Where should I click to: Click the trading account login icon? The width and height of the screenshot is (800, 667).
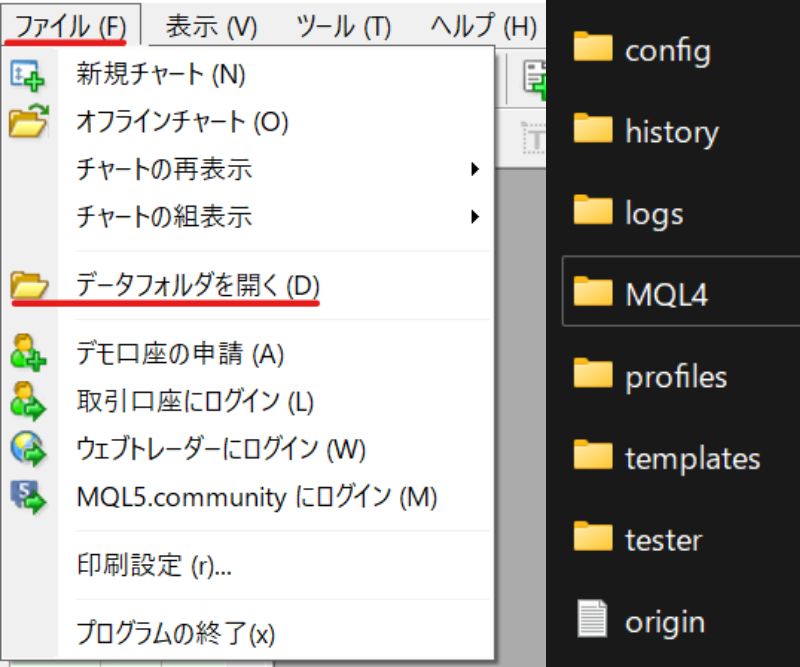click(27, 401)
